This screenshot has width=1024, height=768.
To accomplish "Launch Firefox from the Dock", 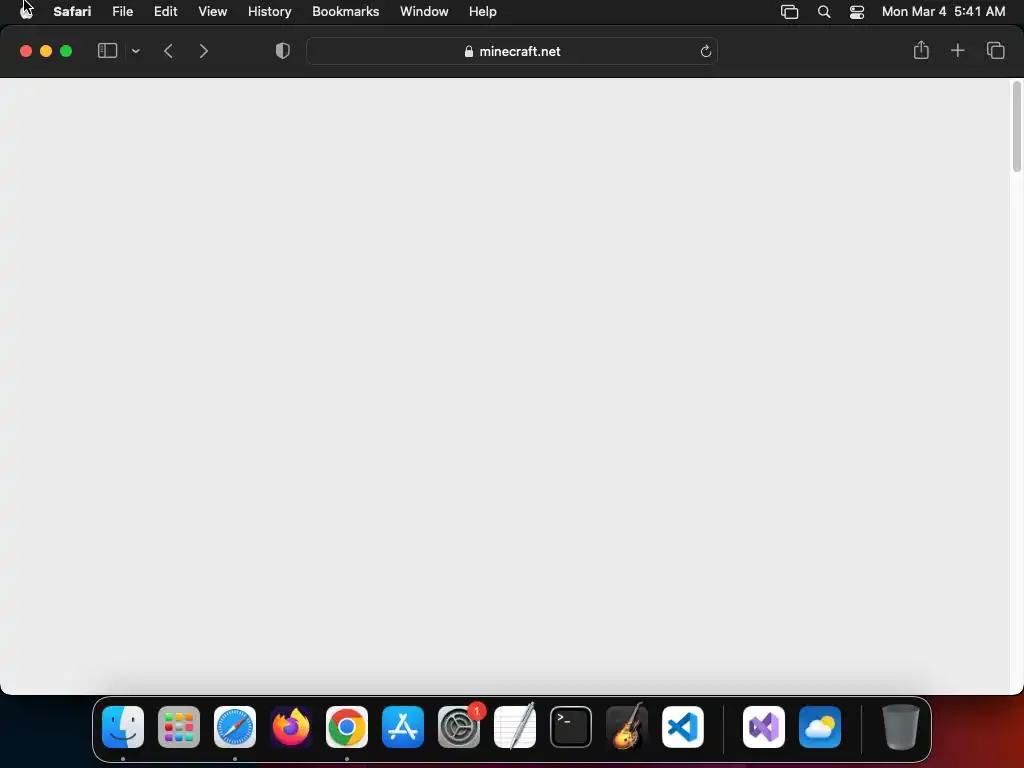I will pyautogui.click(x=291, y=727).
